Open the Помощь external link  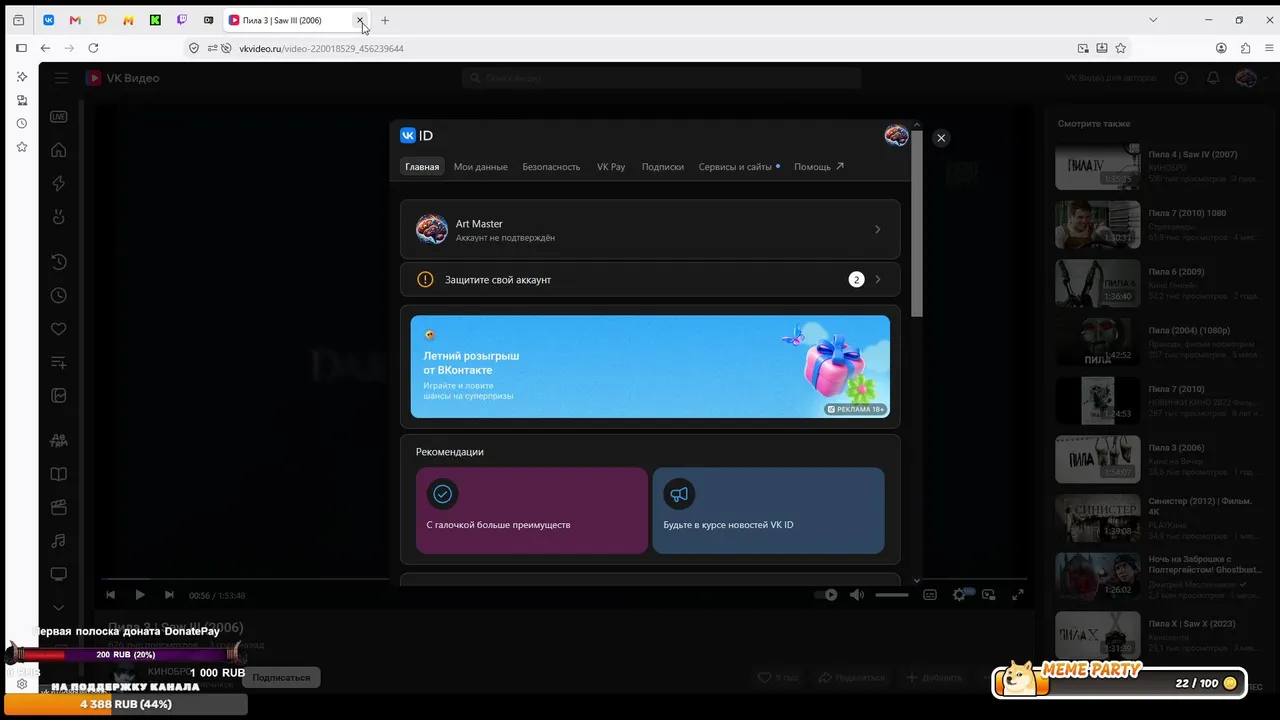pyautogui.click(x=819, y=167)
